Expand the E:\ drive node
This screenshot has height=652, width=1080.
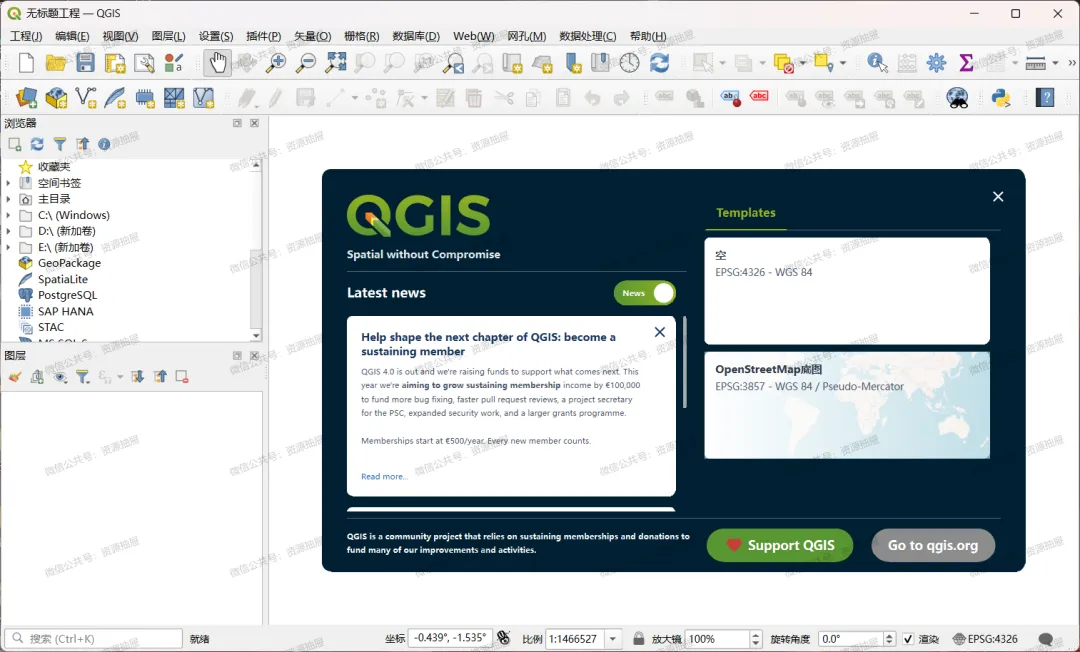(x=8, y=247)
